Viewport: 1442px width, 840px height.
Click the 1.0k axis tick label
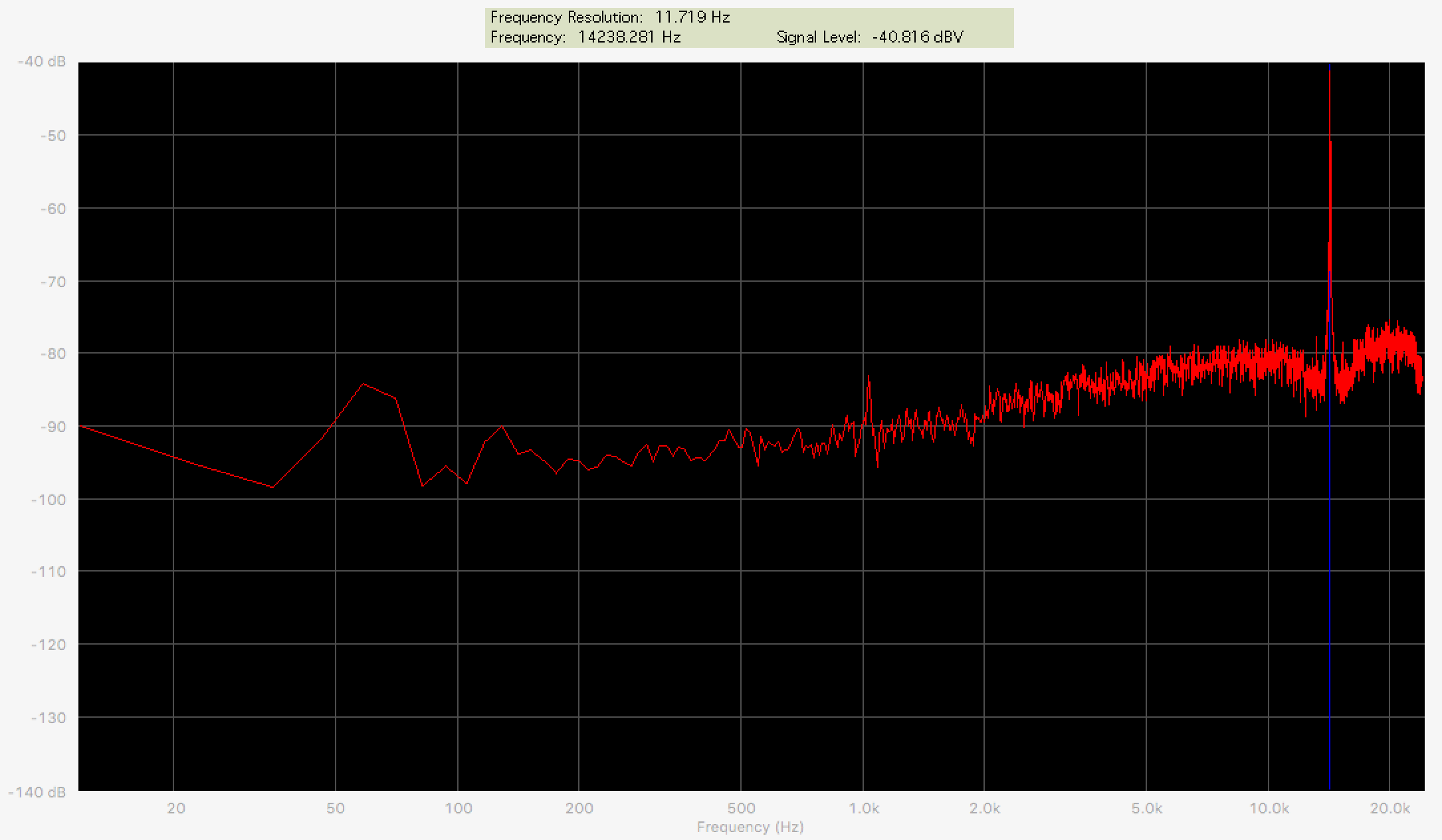click(864, 808)
